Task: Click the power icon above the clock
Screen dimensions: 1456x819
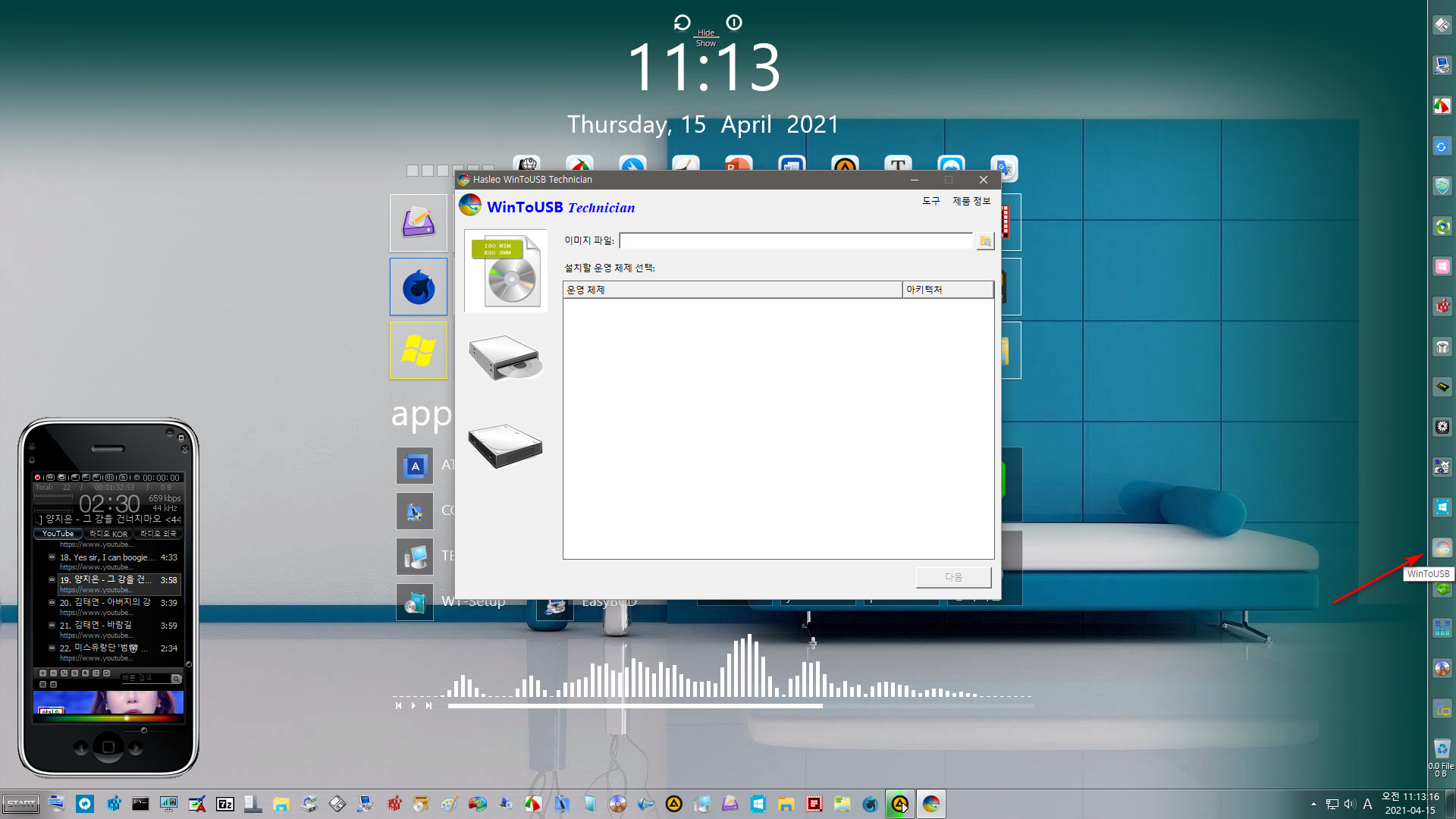Action: pos(734,23)
